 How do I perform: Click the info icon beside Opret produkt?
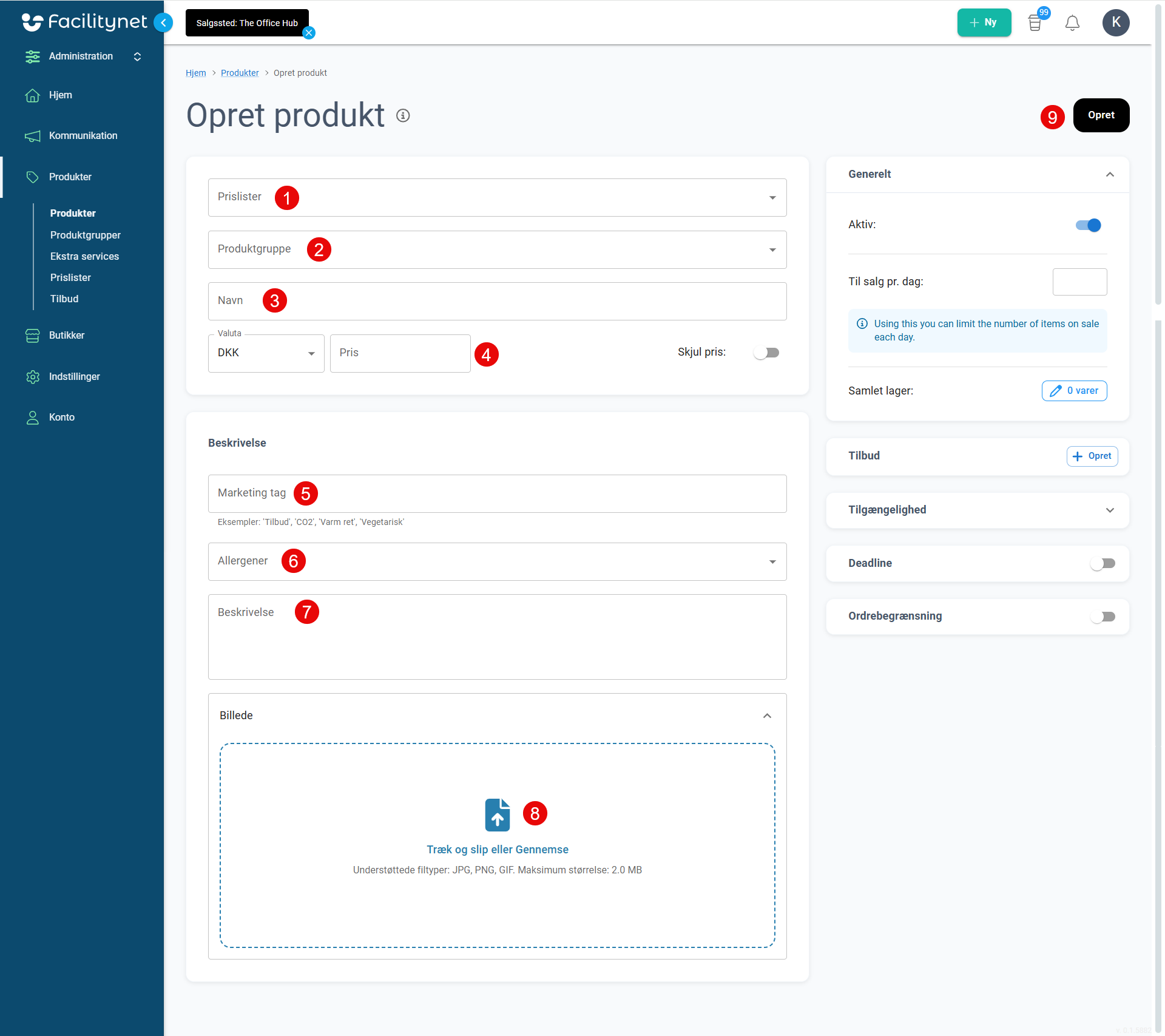(403, 115)
